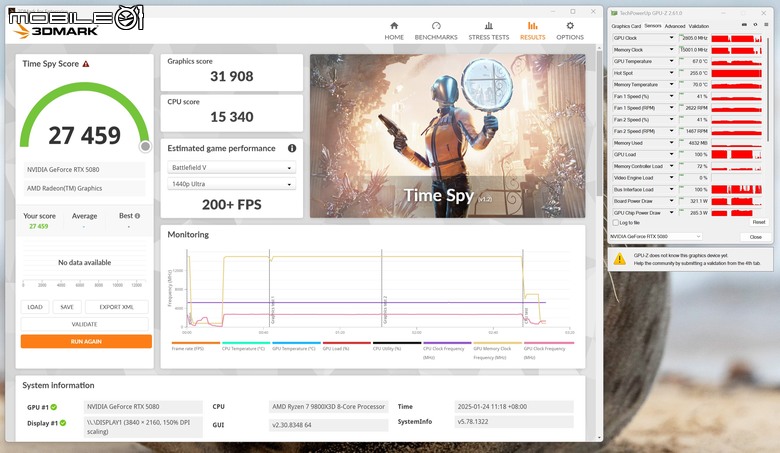Open the Battlefield V game dropdown

pos(232,168)
